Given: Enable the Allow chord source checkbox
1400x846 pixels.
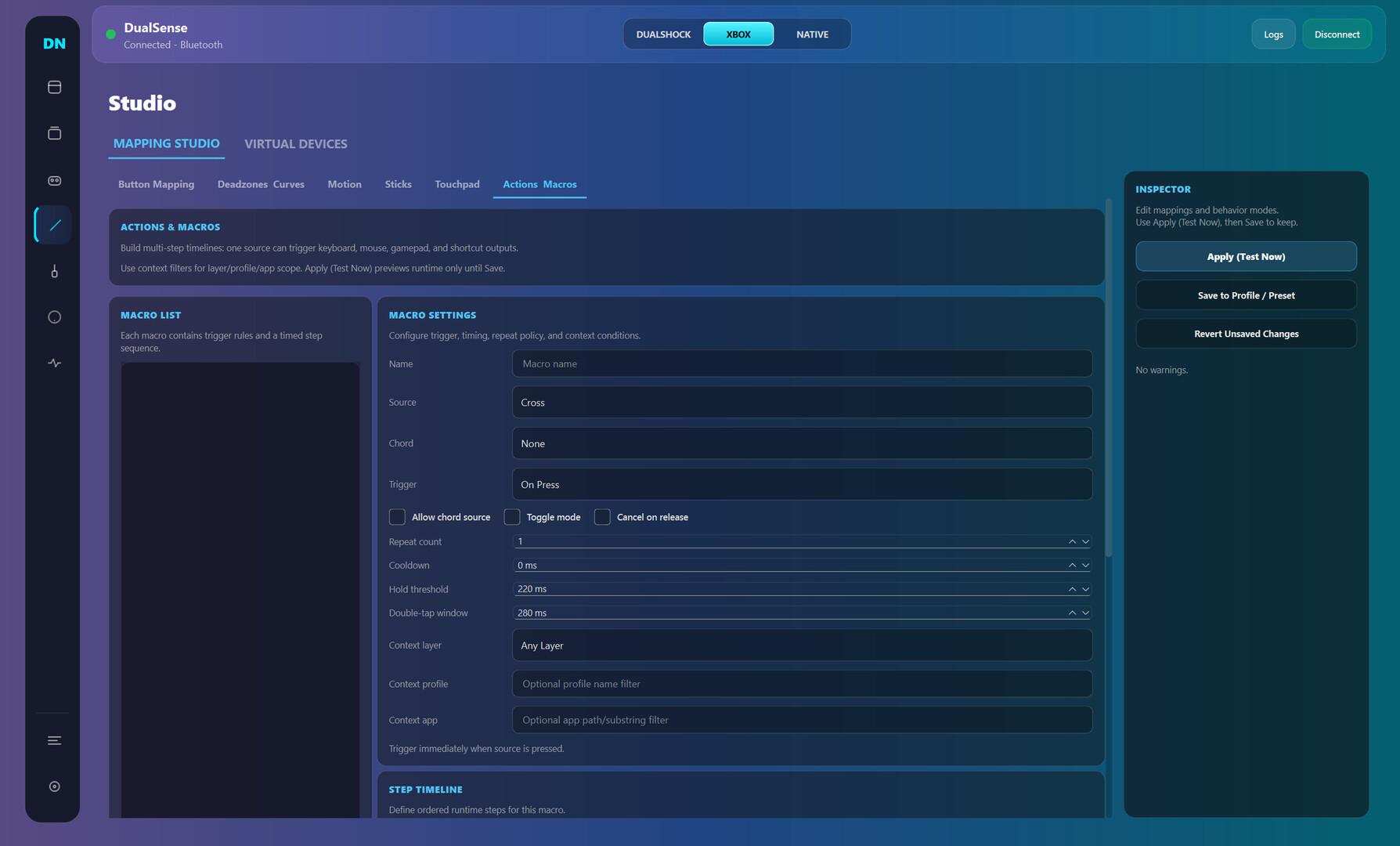Looking at the screenshot, I should tap(397, 517).
